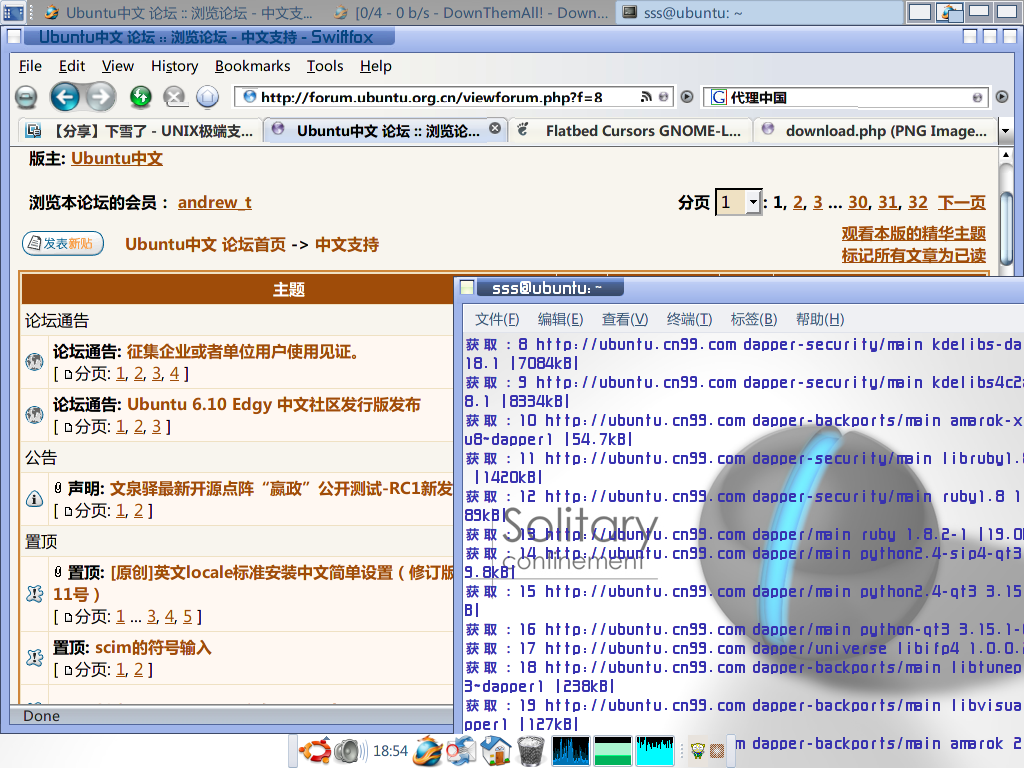Switch to third workspace in workspace switcher

[979, 12]
